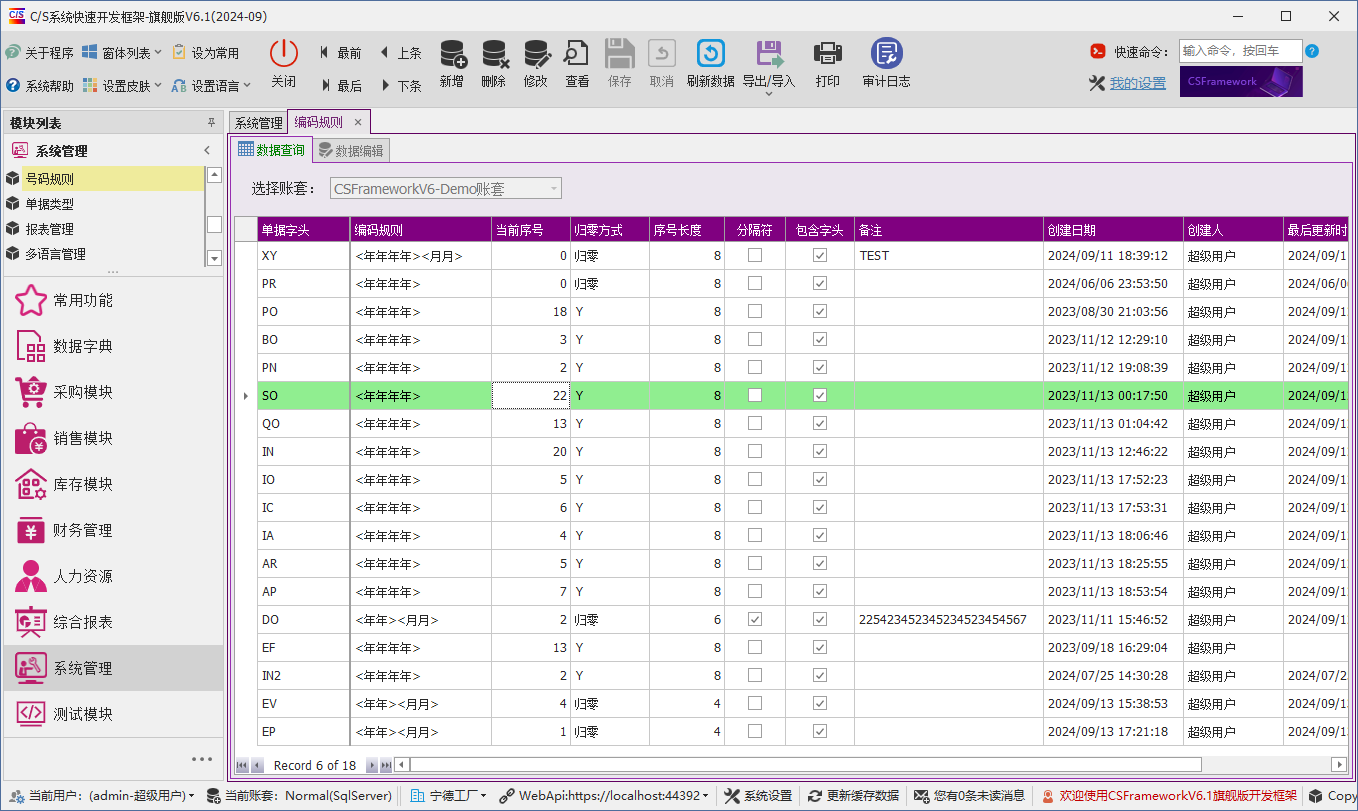Toggle 分隔符 checkbox in EV row

pyautogui.click(x=755, y=703)
